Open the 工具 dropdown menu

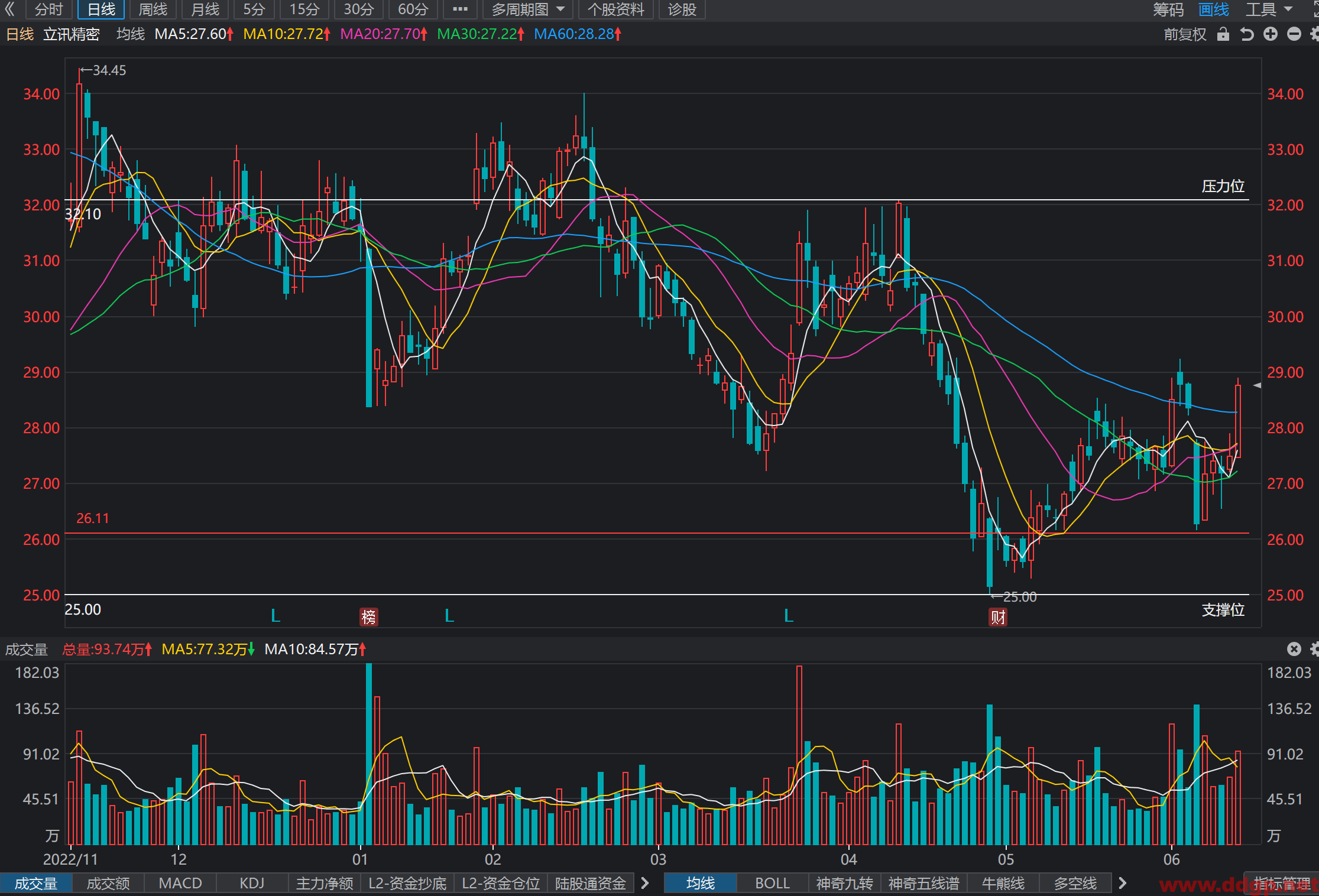pyautogui.click(x=1268, y=9)
